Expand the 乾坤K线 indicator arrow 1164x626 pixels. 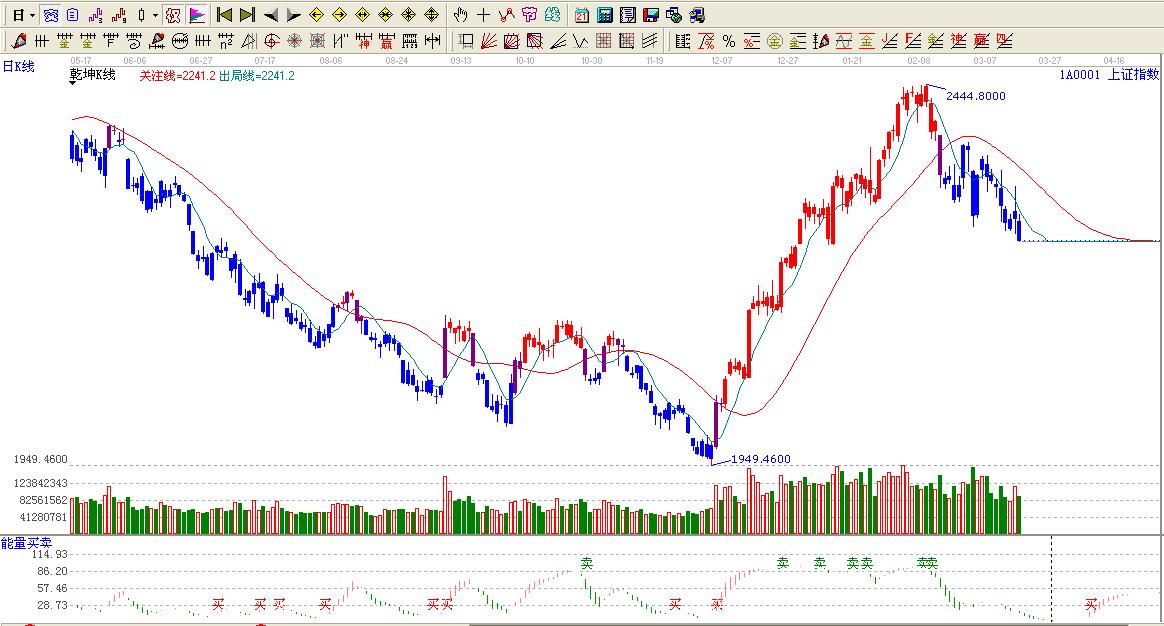click(x=73, y=84)
